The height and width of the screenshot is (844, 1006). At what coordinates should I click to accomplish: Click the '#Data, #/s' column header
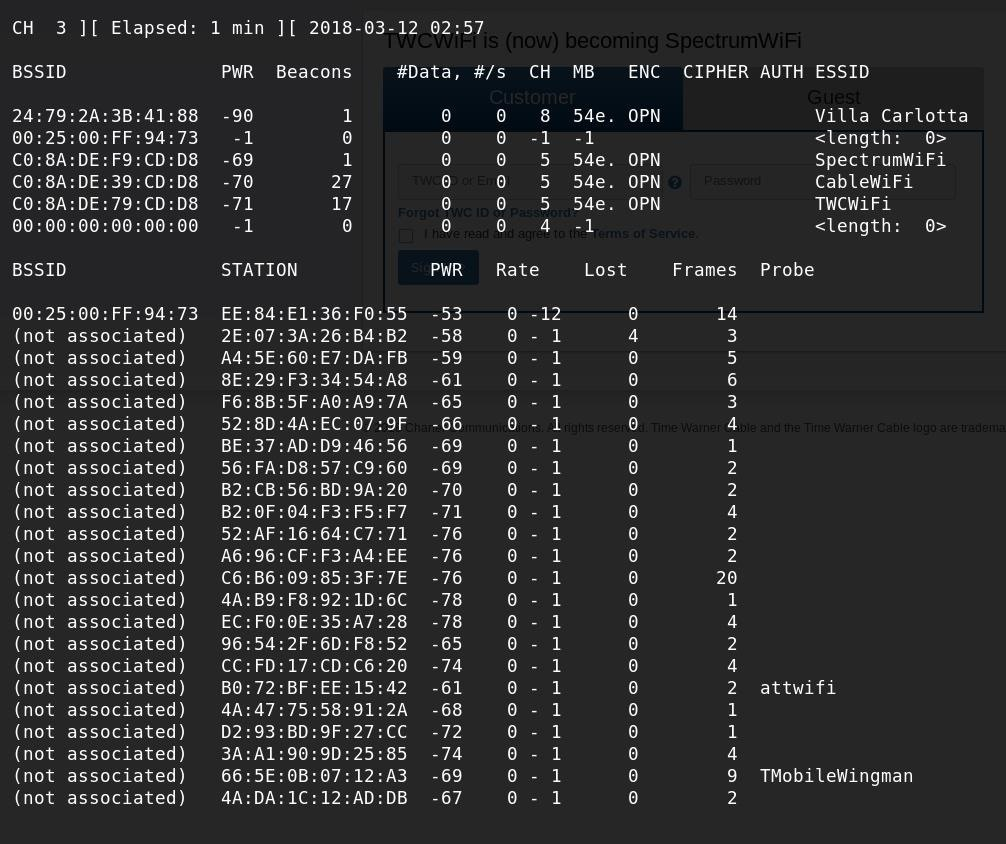[x=451, y=72]
